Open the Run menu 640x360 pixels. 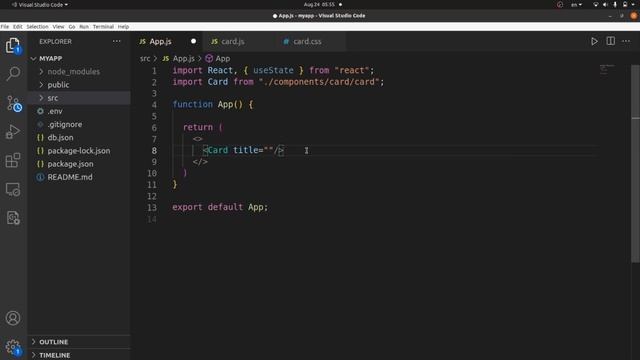click(x=84, y=27)
